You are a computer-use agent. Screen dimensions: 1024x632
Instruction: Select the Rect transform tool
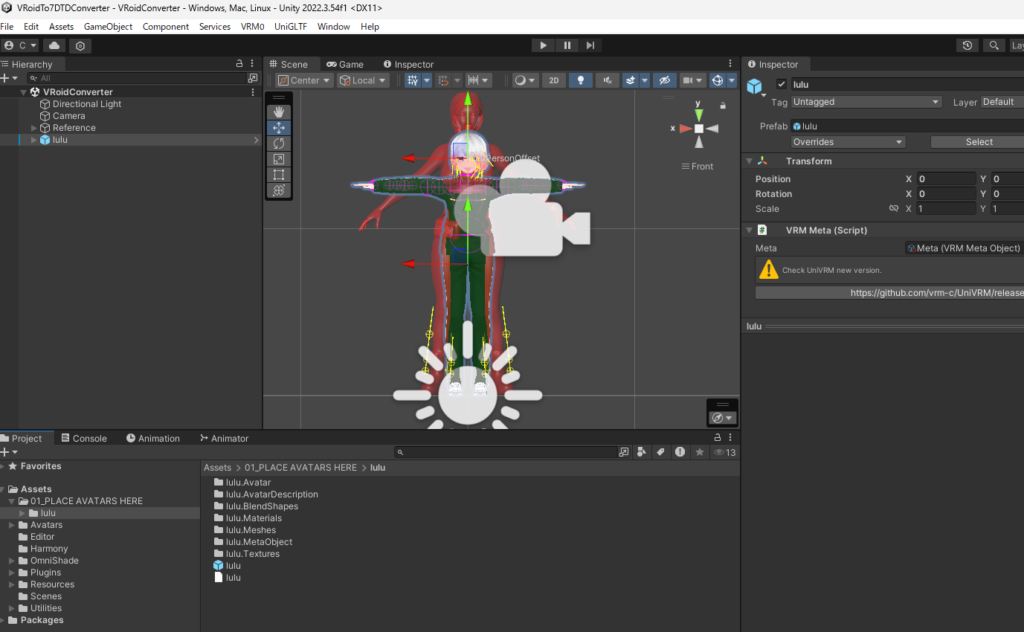coord(279,175)
